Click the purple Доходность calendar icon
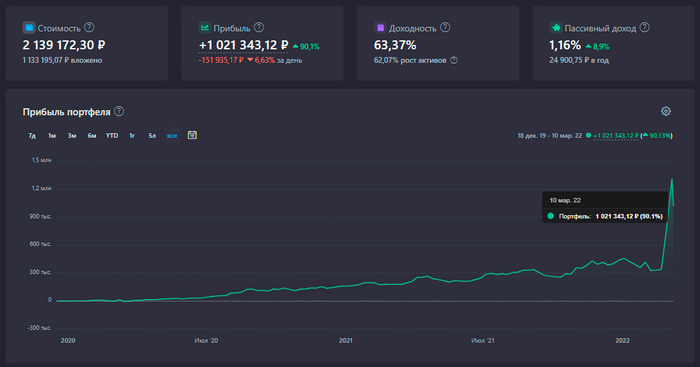Viewport: 700px width, 367px height. pos(380,28)
